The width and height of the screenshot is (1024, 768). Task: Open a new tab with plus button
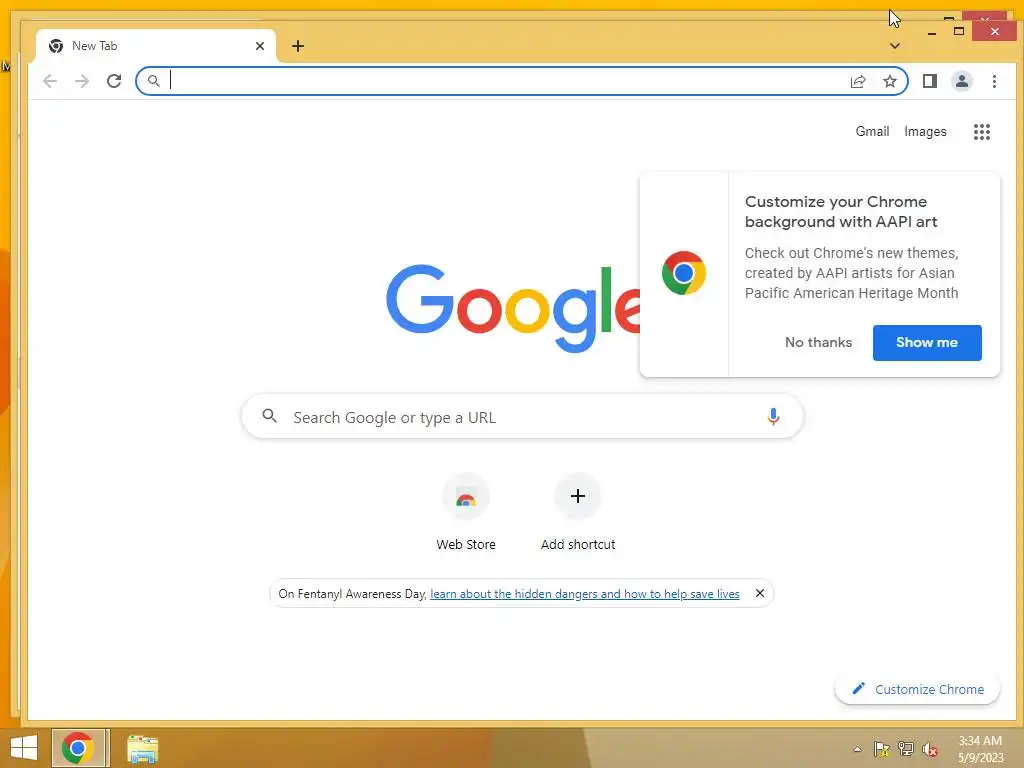(x=298, y=46)
